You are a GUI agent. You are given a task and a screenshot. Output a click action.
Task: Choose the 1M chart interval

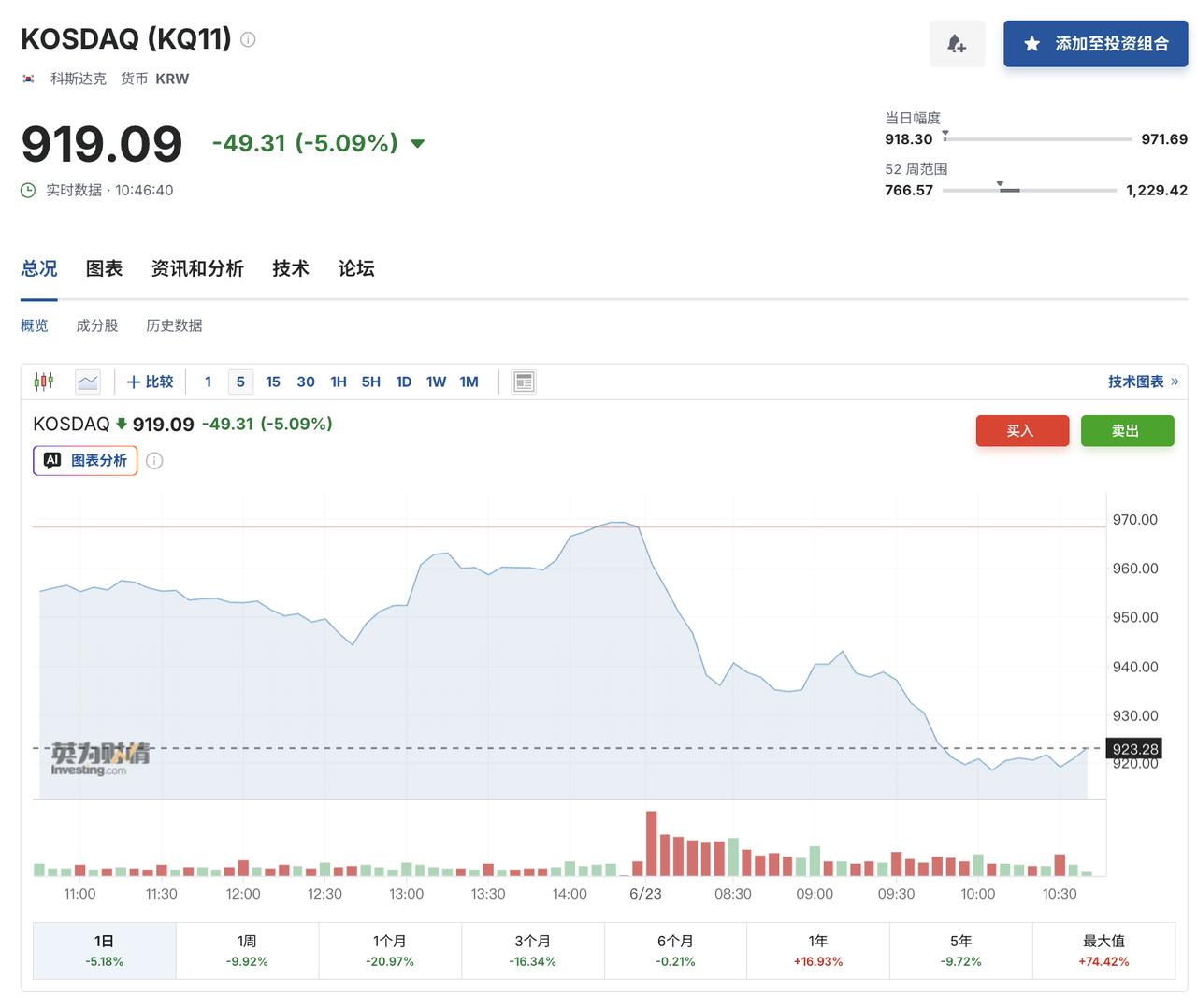[469, 382]
